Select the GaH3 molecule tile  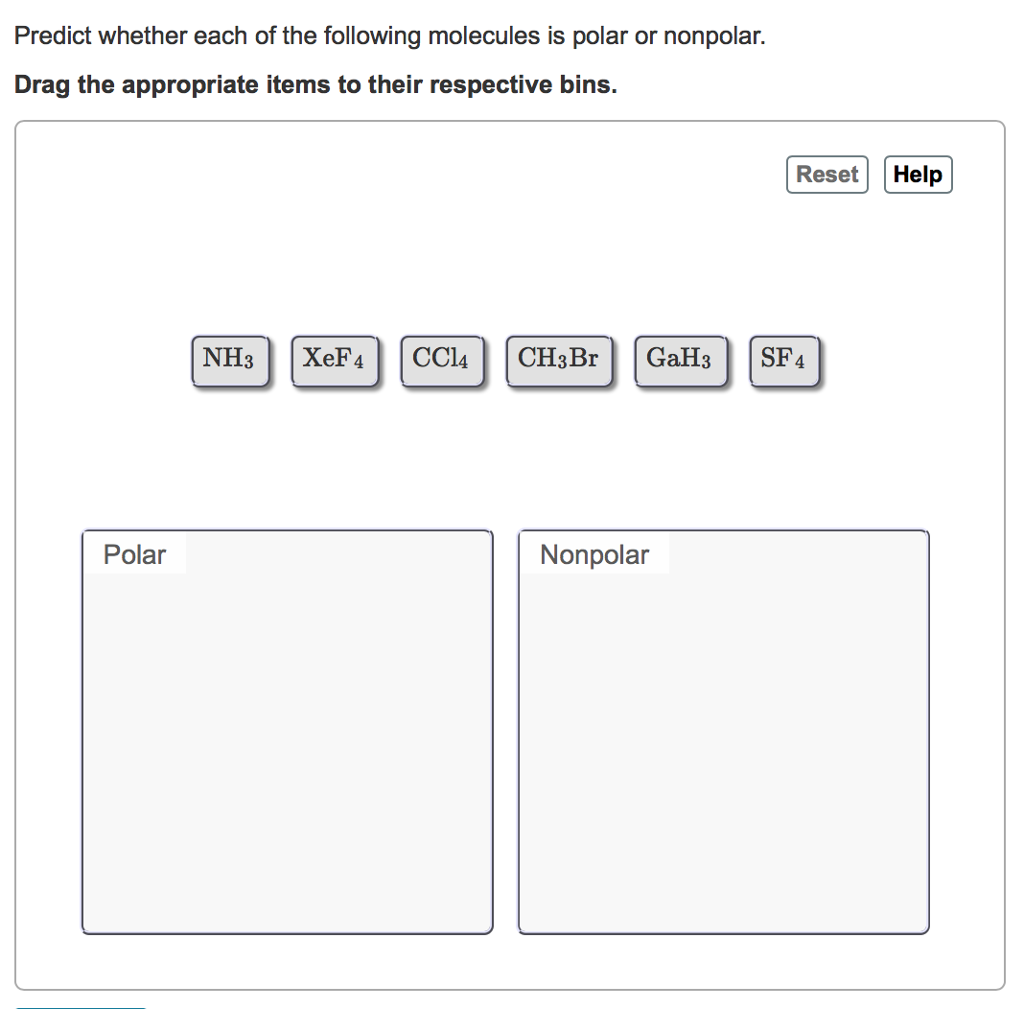tap(681, 360)
